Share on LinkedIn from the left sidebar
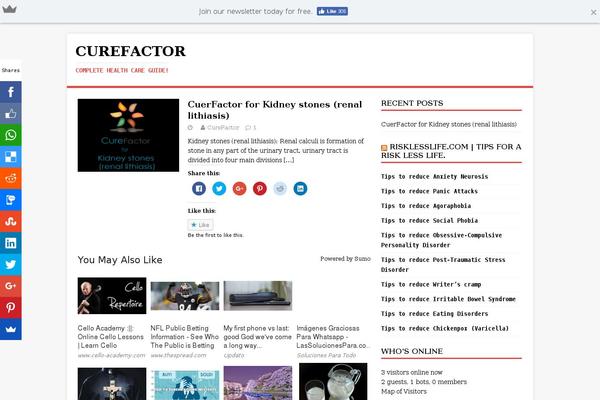The width and height of the screenshot is (600, 400). coord(11,243)
